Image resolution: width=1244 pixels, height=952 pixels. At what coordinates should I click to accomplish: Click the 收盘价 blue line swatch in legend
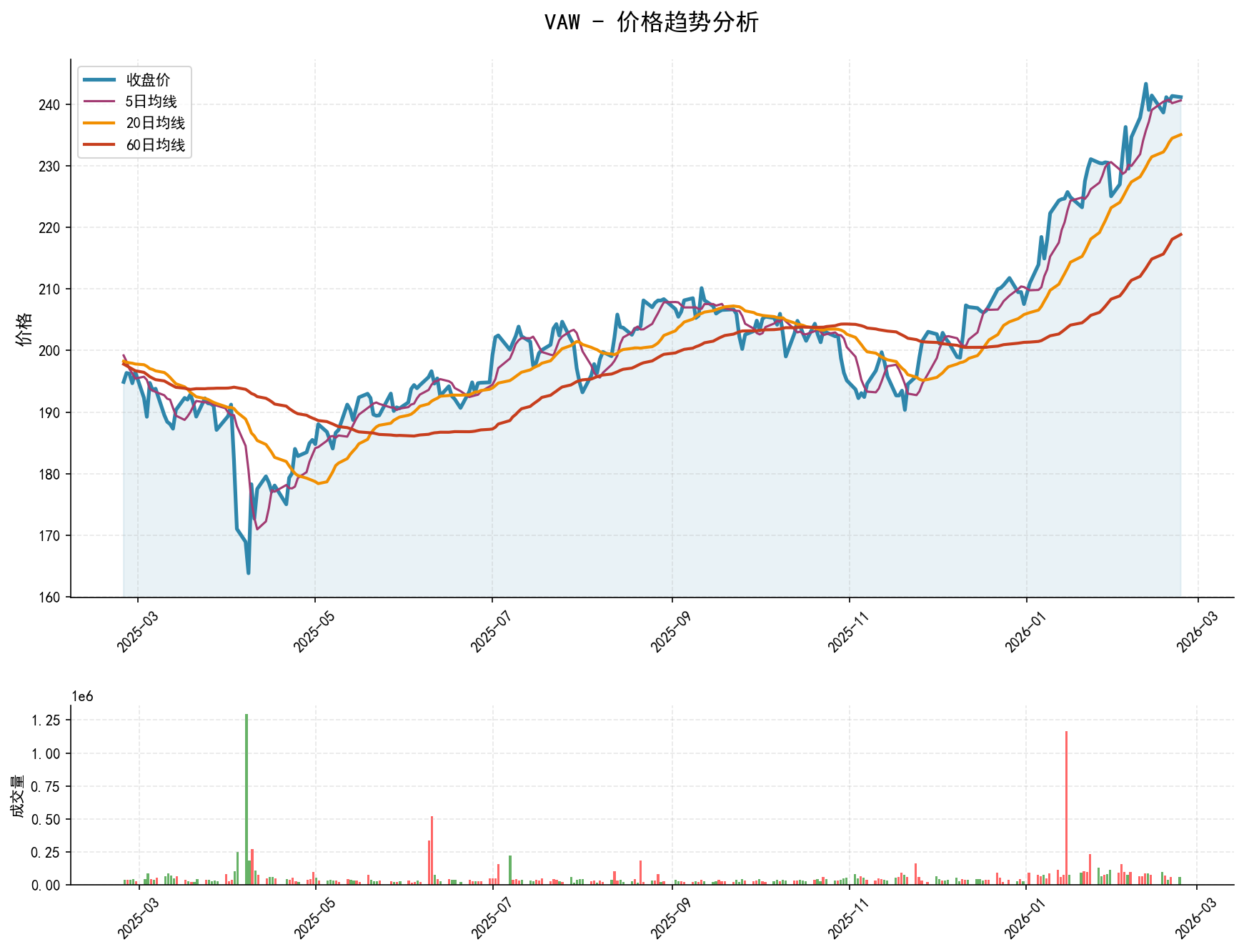[x=99, y=79]
